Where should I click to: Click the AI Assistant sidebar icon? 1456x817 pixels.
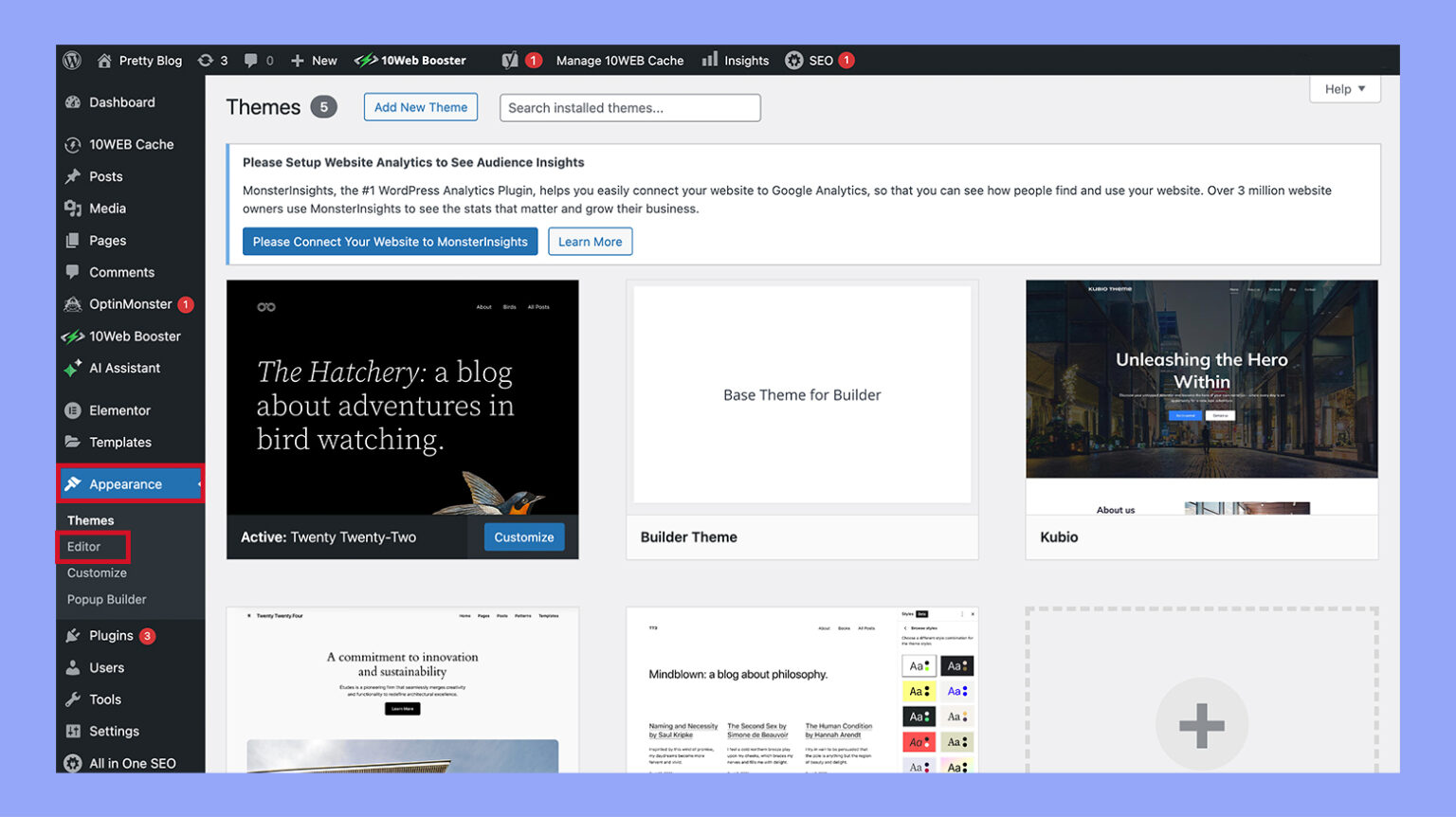74,368
